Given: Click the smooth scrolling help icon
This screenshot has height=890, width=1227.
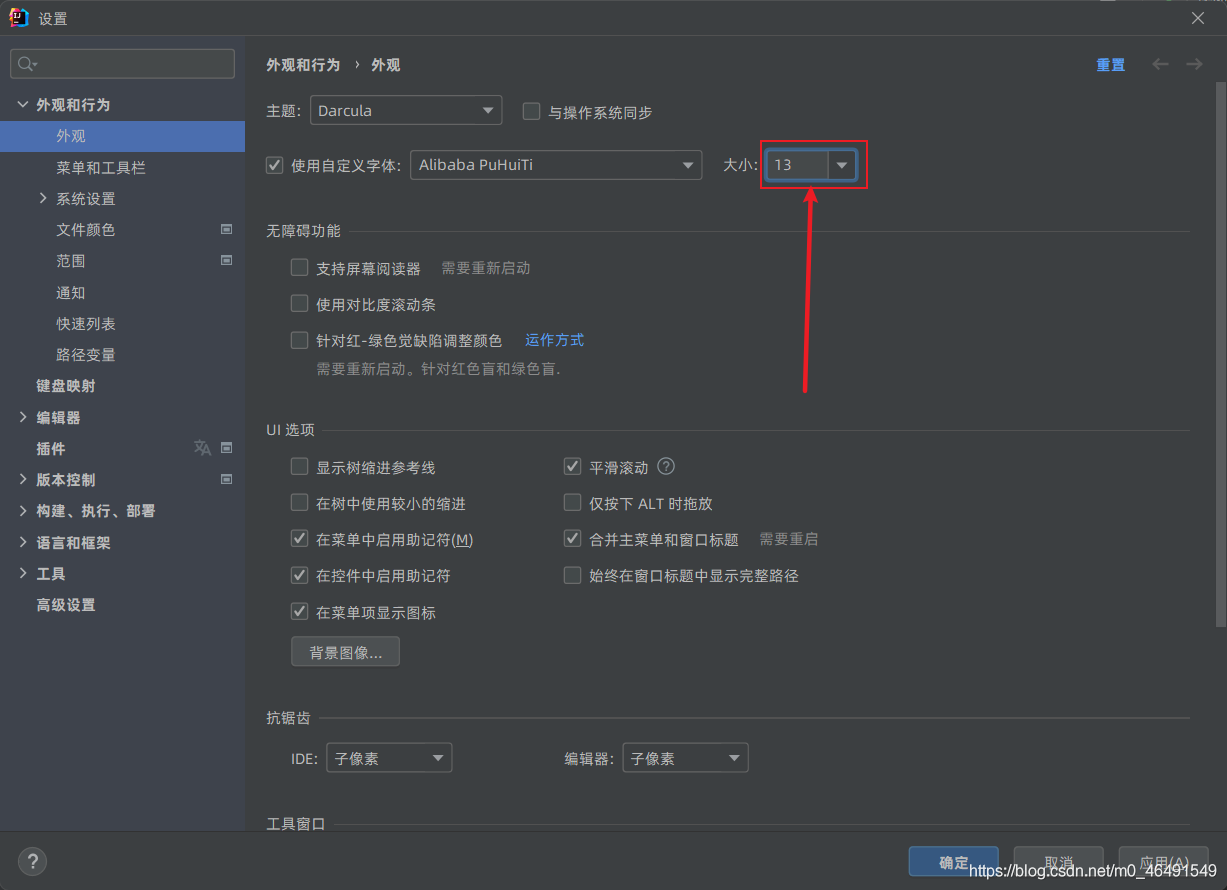Looking at the screenshot, I should coord(666,466).
